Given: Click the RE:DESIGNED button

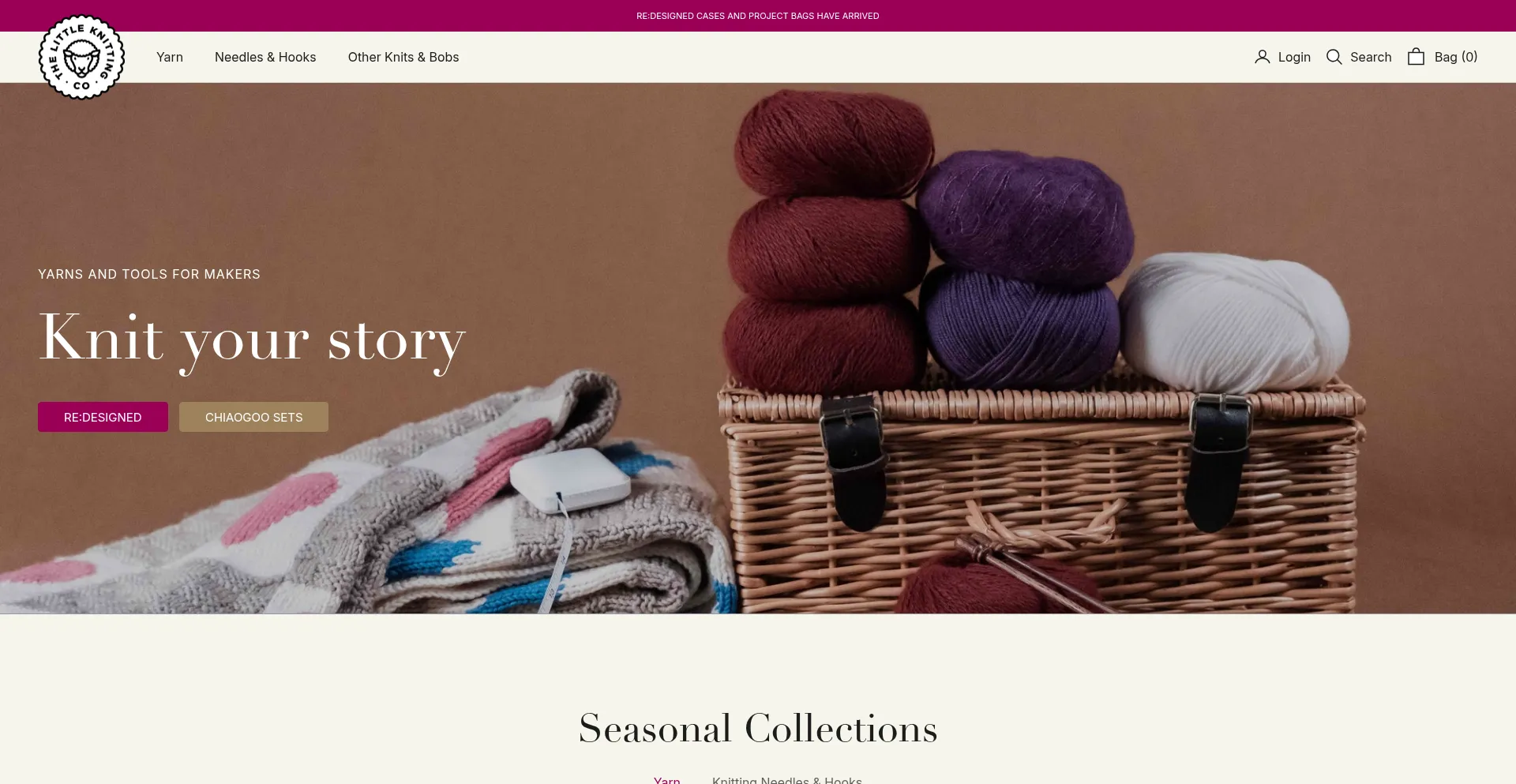Looking at the screenshot, I should coord(103,417).
